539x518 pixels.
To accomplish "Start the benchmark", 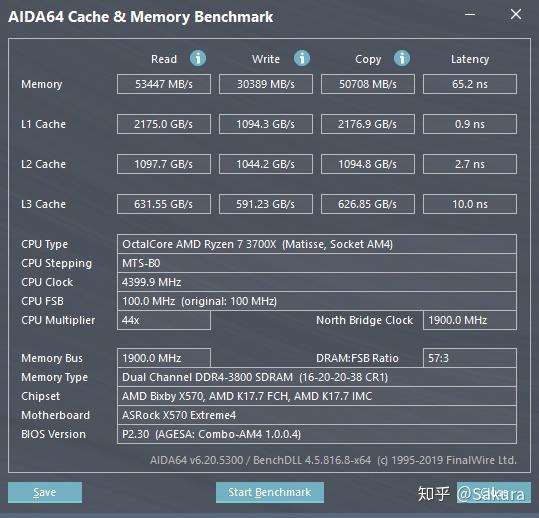I will tap(270, 492).
